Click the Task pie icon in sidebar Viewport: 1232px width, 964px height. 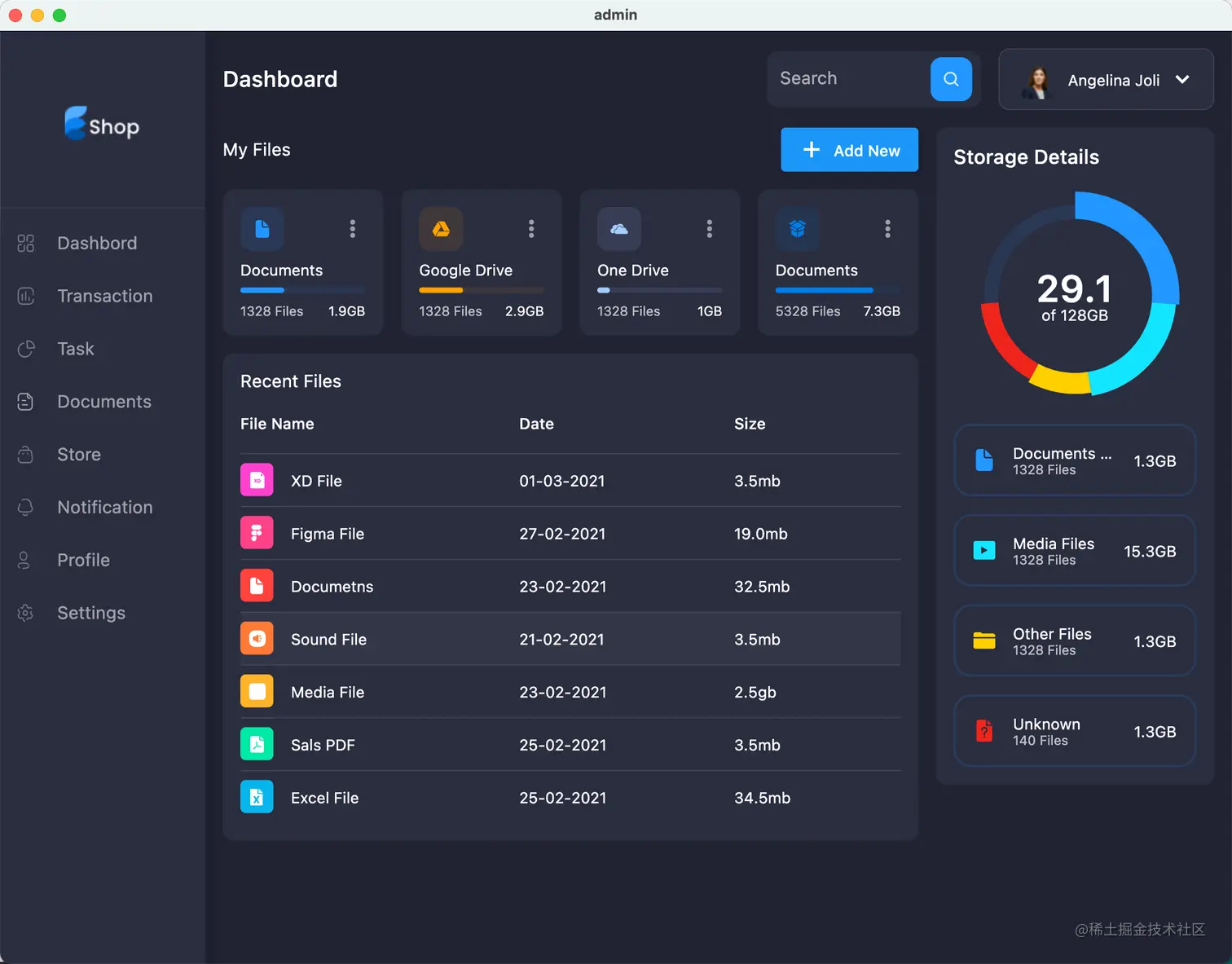(26, 349)
